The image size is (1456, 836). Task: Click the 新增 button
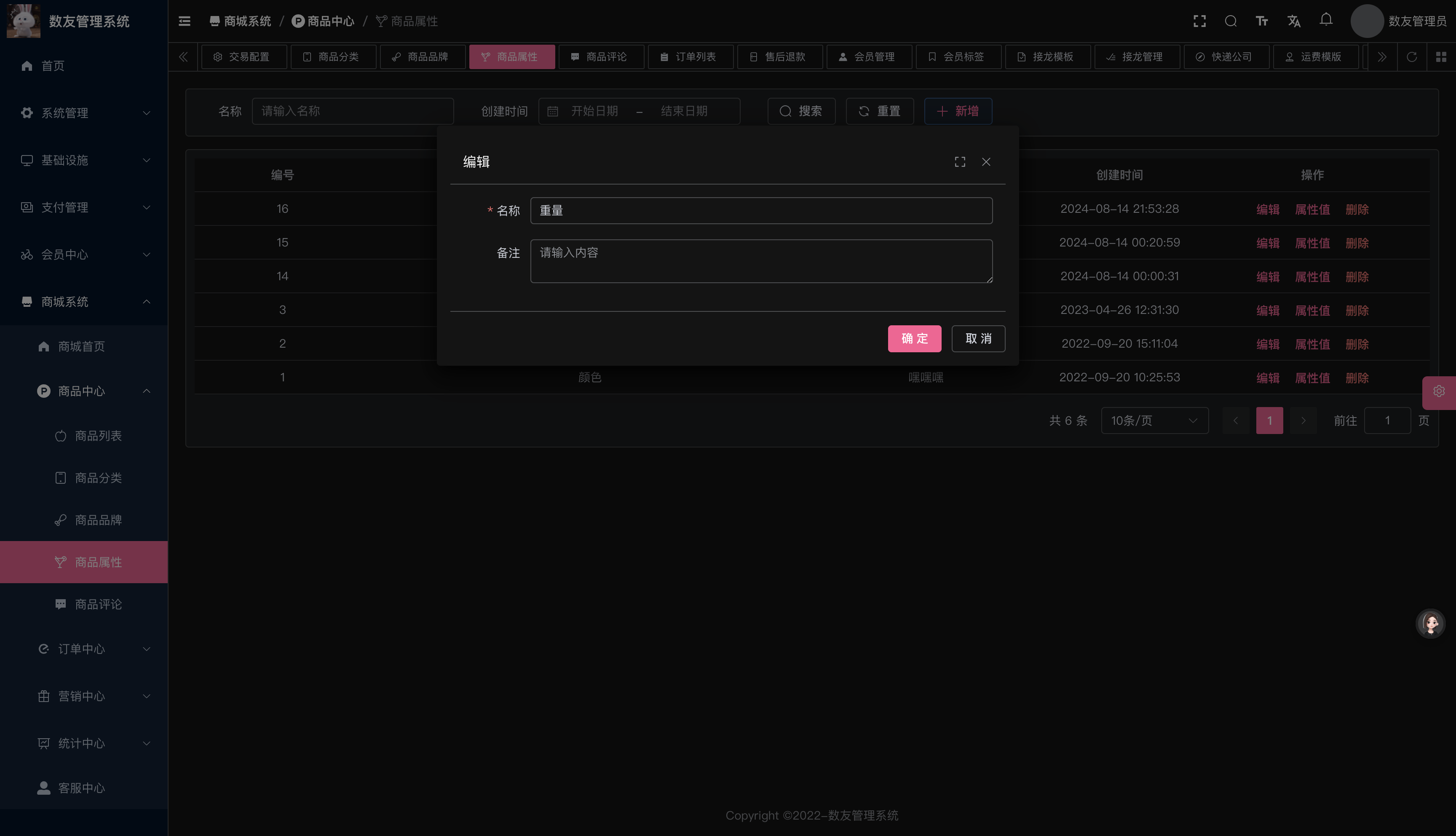(x=958, y=111)
